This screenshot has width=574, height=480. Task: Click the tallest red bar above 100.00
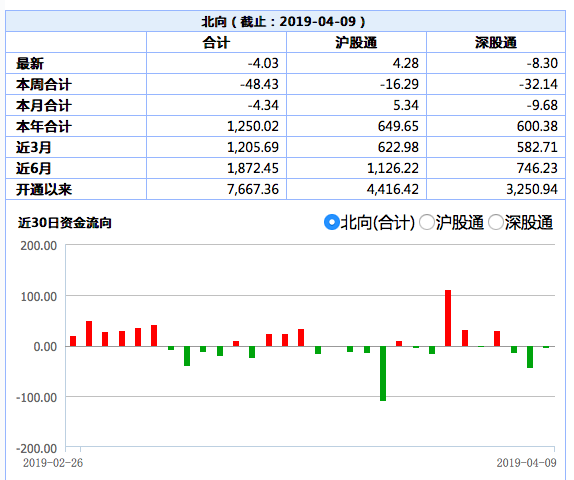448,318
